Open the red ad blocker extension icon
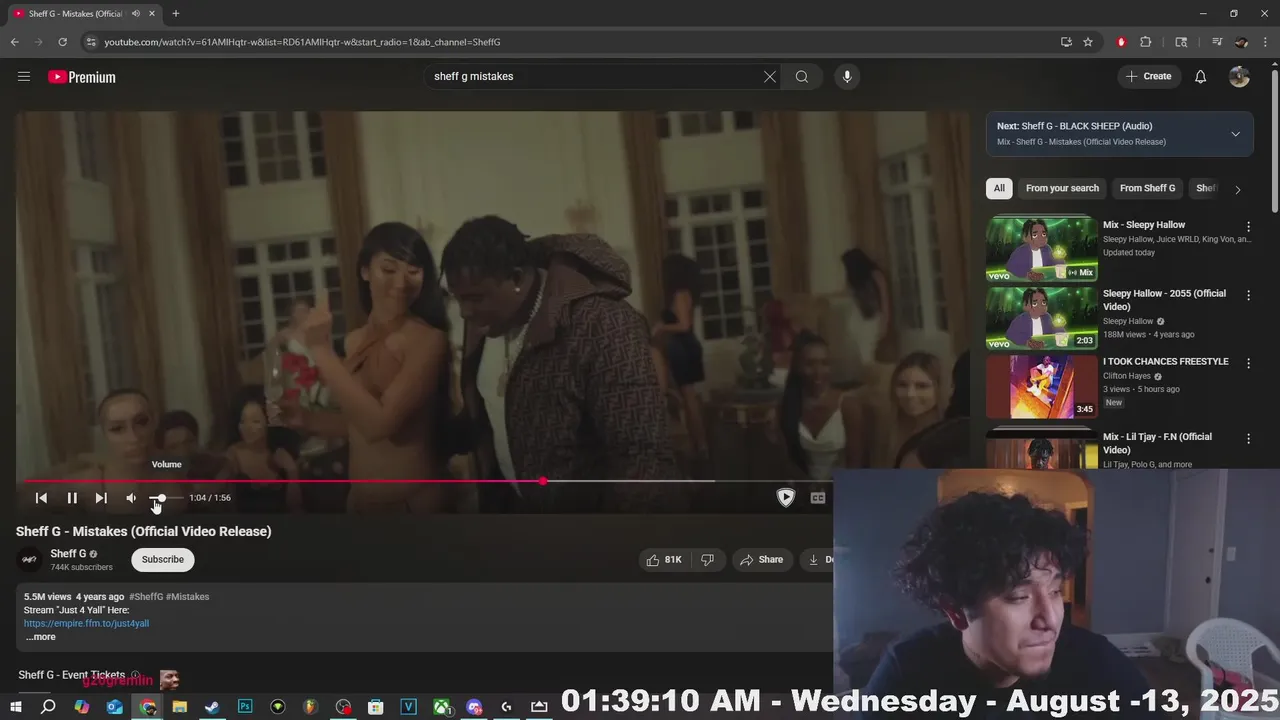Image resolution: width=1280 pixels, height=720 pixels. tap(1121, 42)
